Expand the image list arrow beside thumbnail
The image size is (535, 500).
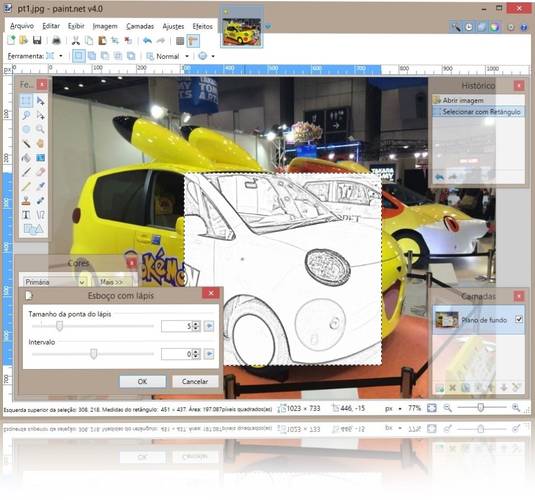click(269, 26)
